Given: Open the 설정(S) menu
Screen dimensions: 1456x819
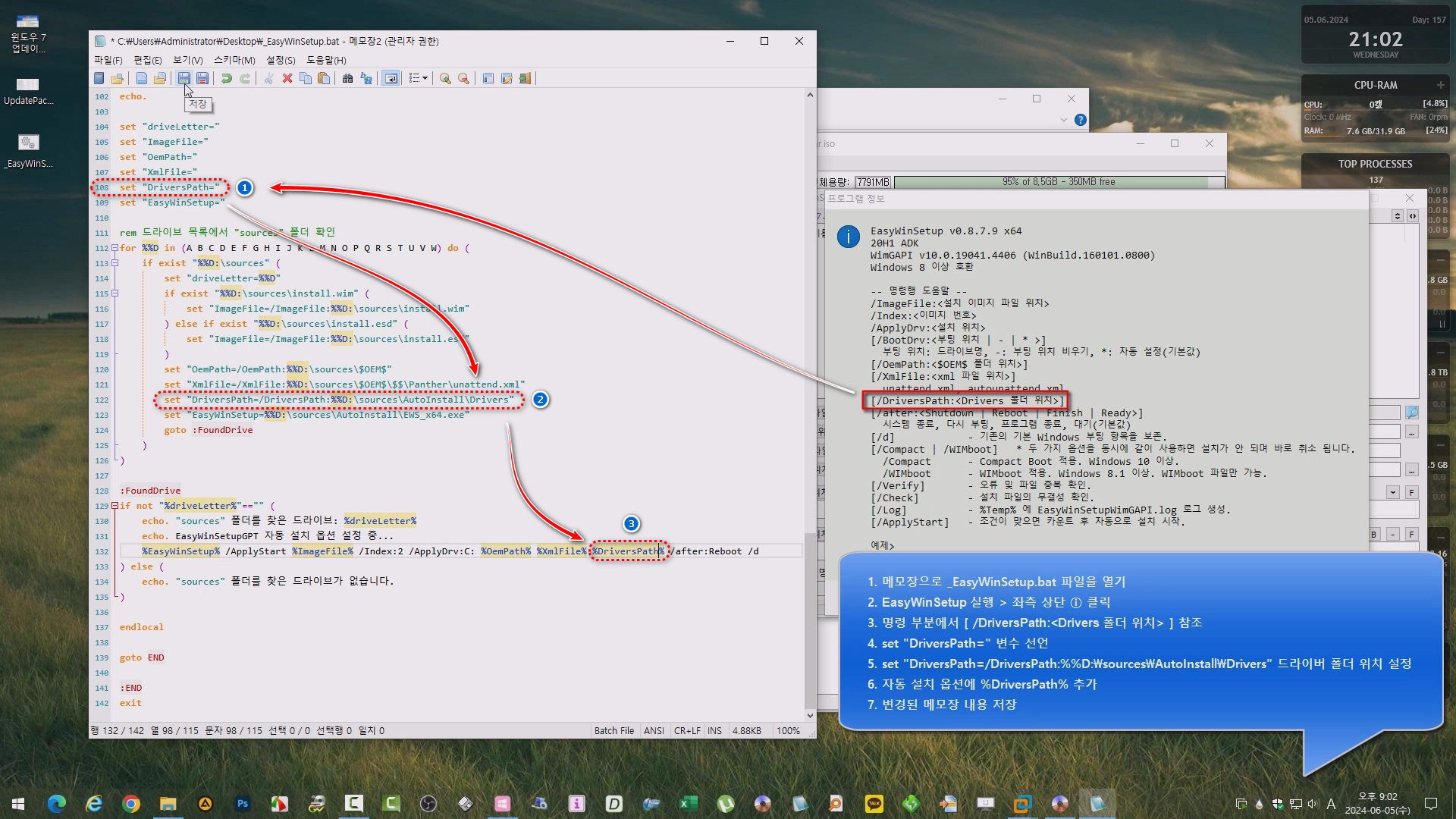Looking at the screenshot, I should [281, 60].
